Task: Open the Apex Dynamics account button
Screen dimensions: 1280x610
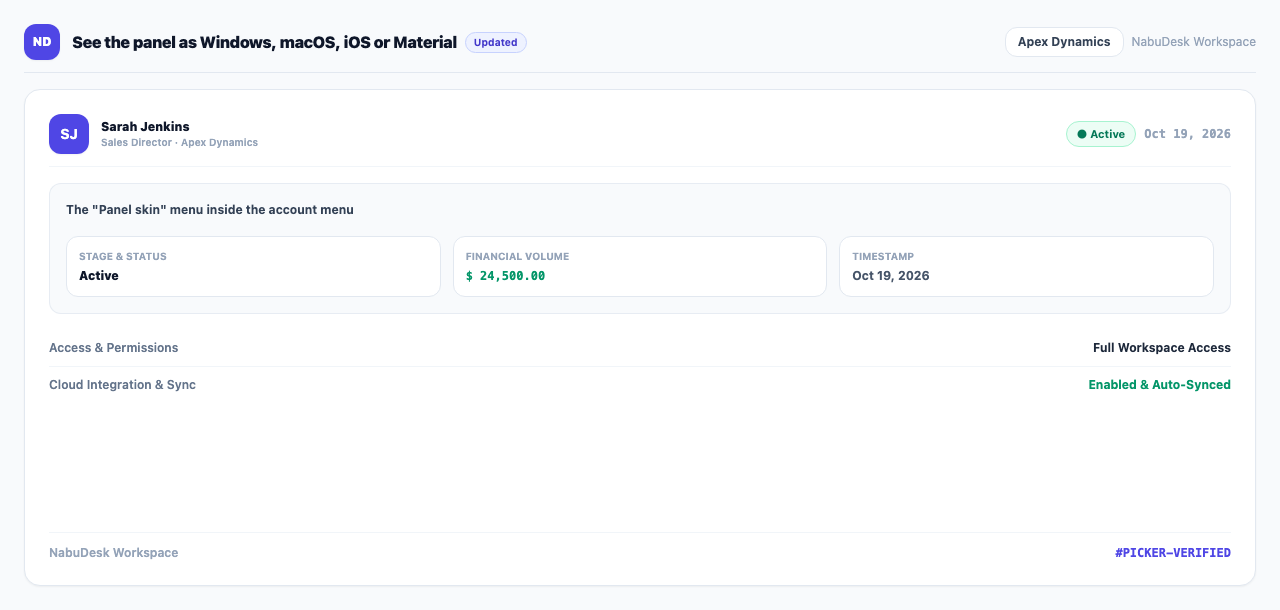Action: pos(1064,42)
